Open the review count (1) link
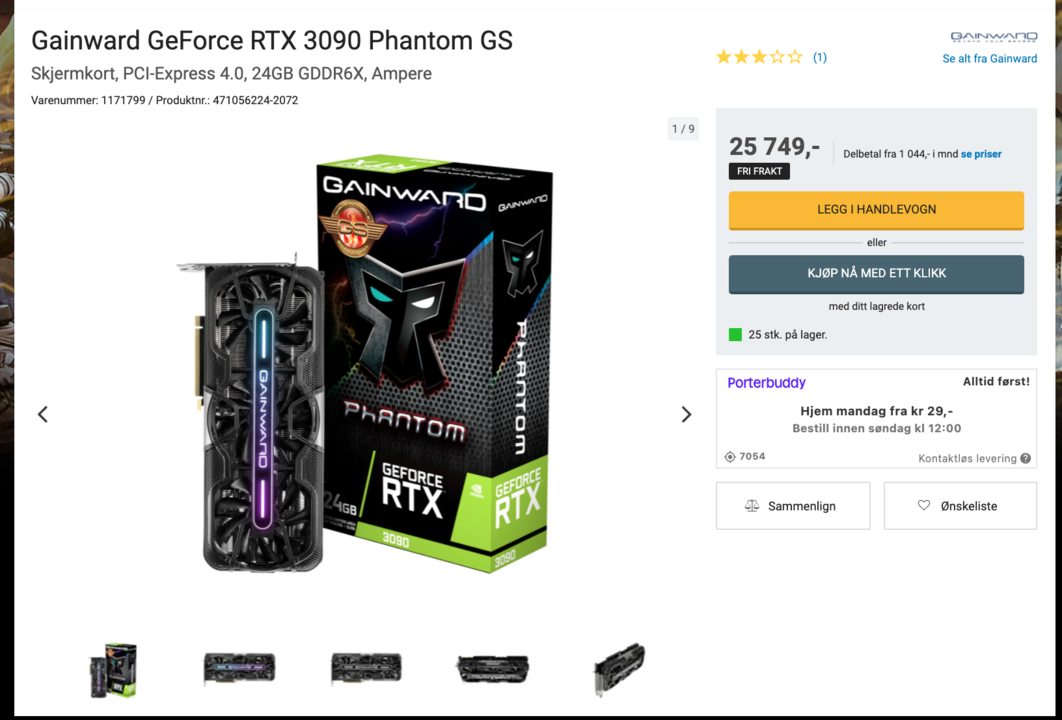The image size is (1062, 720). [x=819, y=57]
